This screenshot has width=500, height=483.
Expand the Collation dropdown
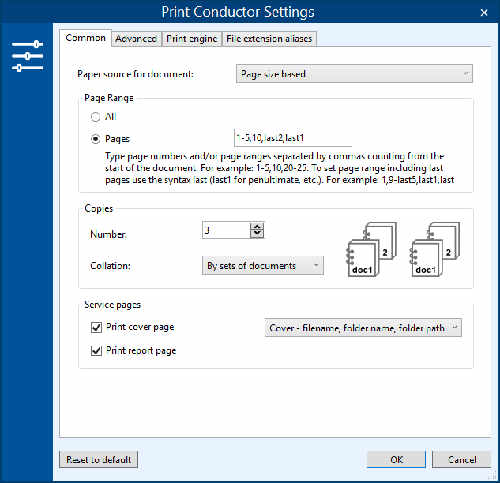263,266
